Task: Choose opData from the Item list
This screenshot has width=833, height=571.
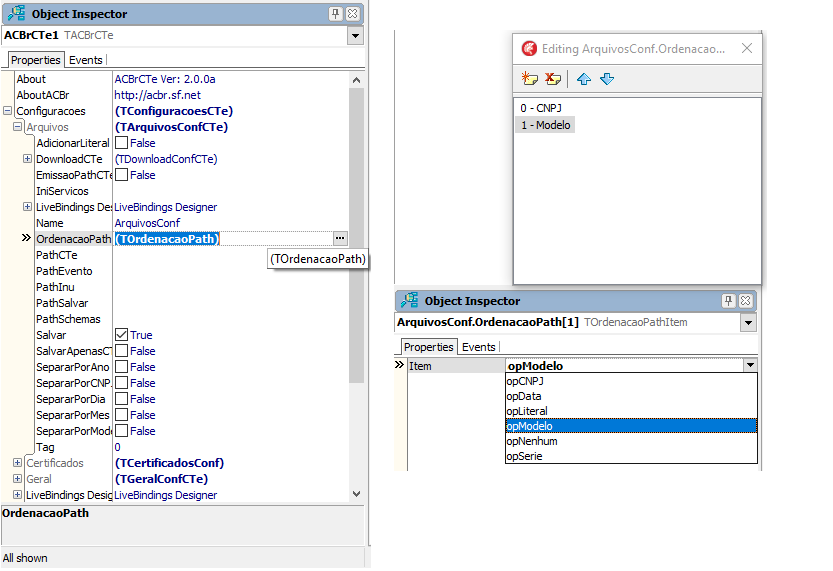Action: tap(631, 396)
